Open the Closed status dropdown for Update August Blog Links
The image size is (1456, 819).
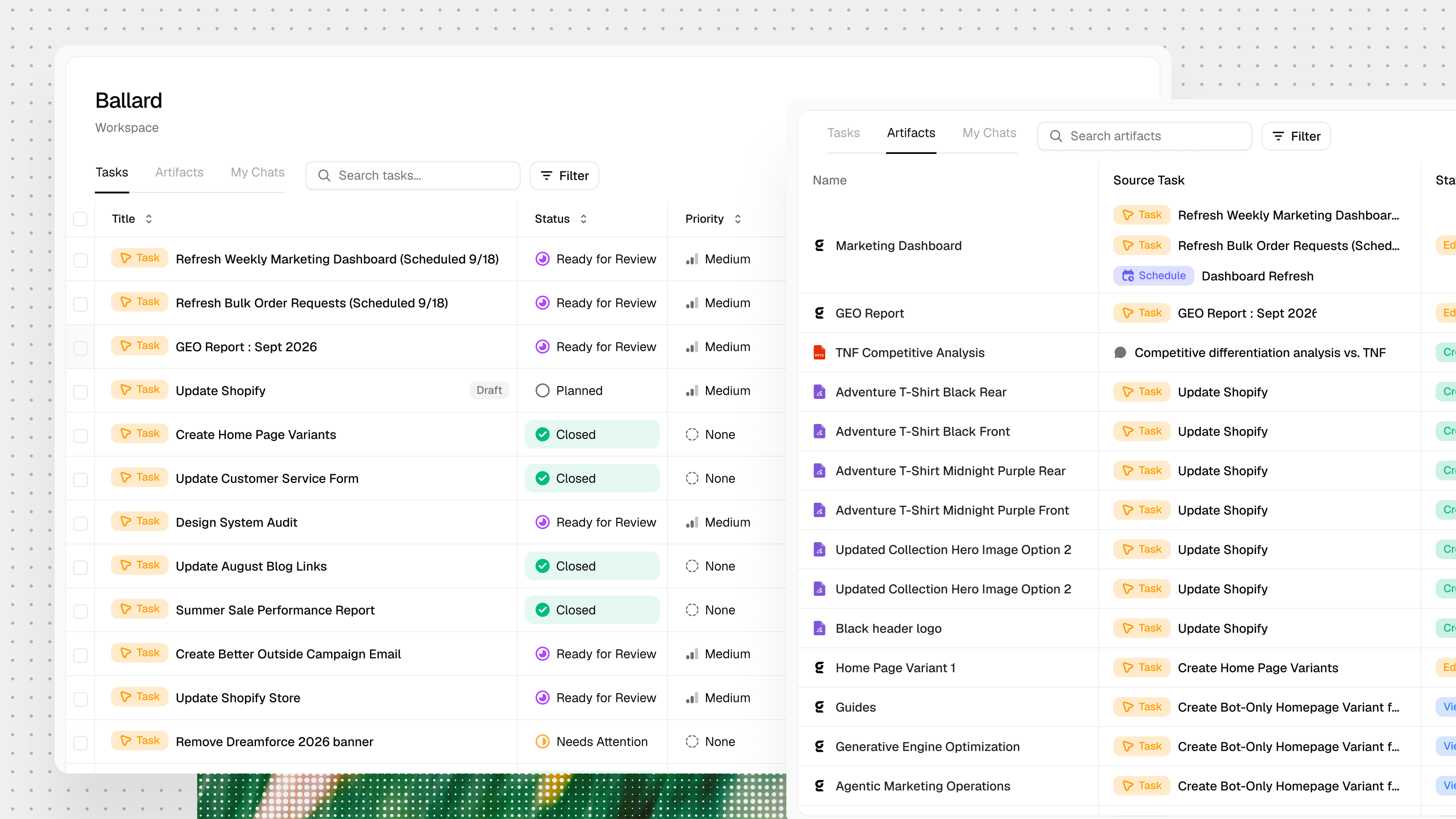click(592, 566)
